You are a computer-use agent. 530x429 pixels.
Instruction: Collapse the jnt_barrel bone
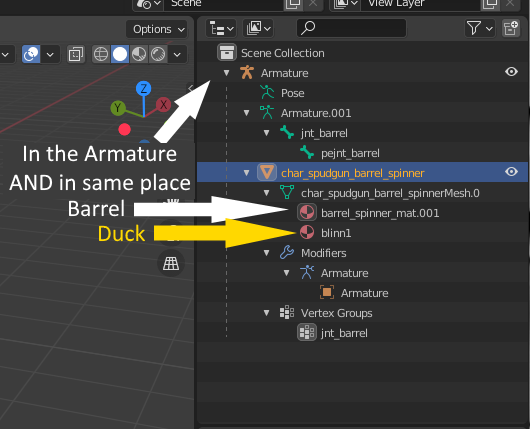(x=266, y=133)
